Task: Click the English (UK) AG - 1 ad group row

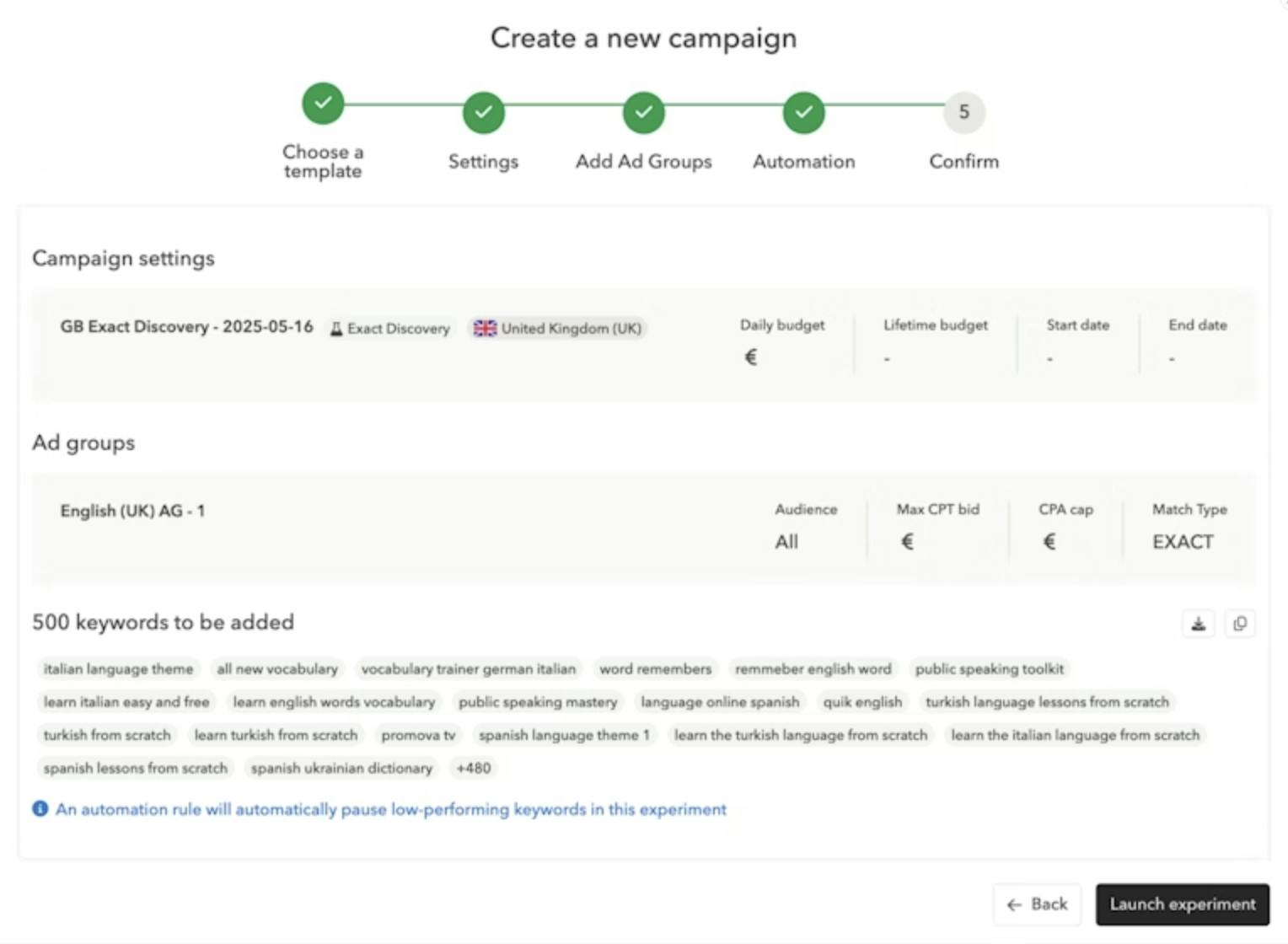Action: (x=132, y=510)
